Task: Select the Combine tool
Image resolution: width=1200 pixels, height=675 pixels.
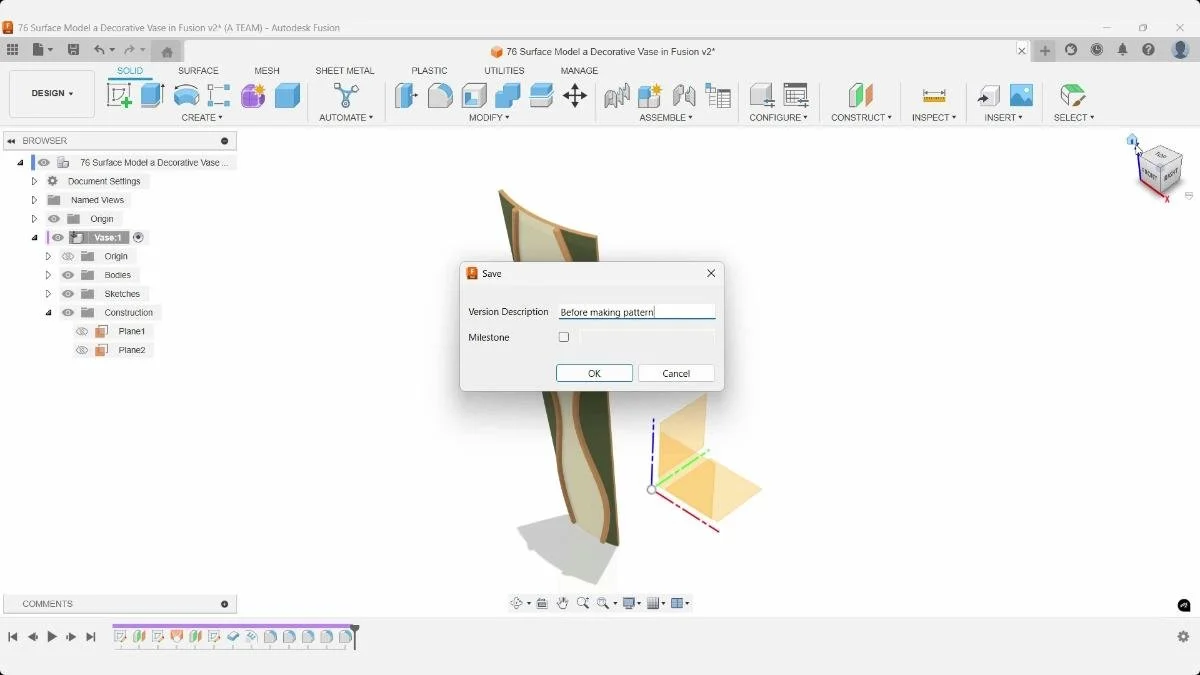Action: tap(508, 95)
